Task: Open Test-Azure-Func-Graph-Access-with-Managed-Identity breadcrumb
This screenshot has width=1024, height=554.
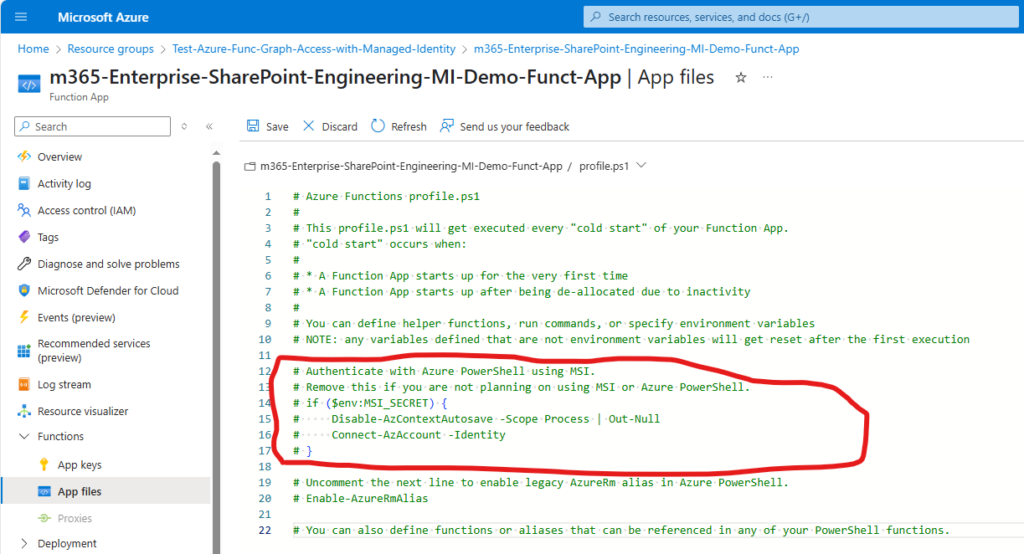Action: pos(313,49)
